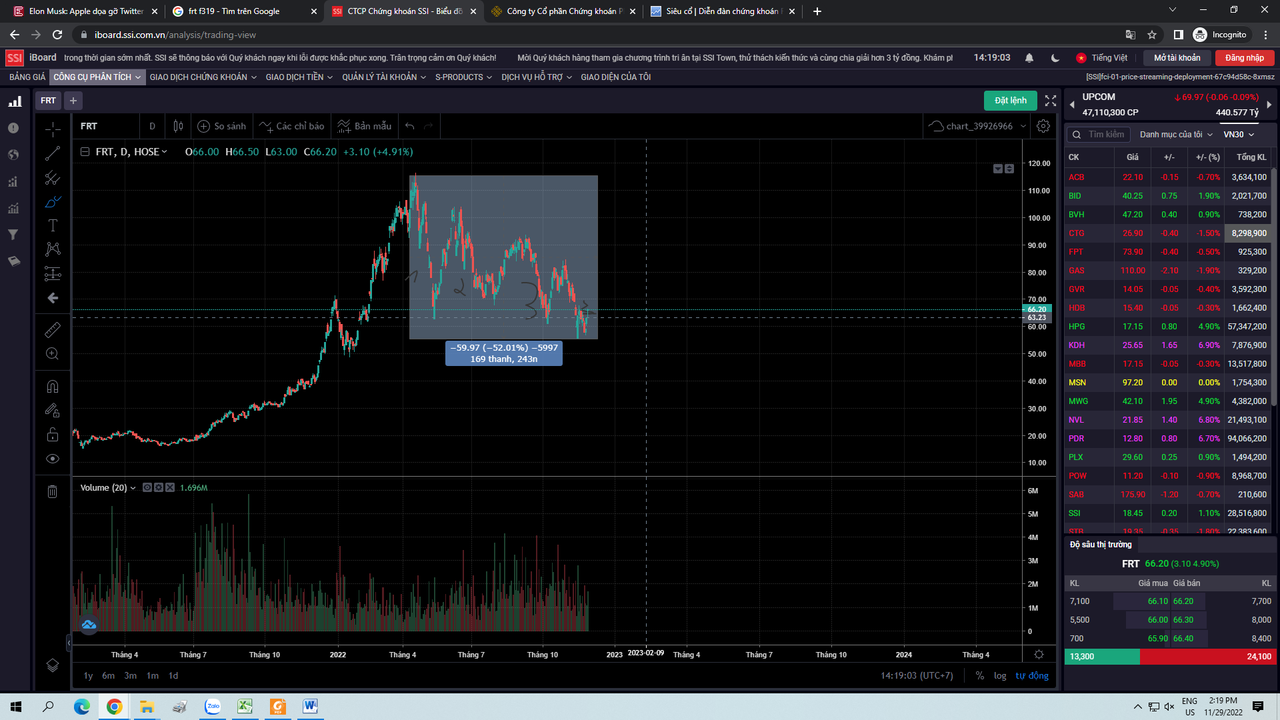Click the 'Tìm kiếm' search field
The width and height of the screenshot is (1280, 720).
[1100, 134]
